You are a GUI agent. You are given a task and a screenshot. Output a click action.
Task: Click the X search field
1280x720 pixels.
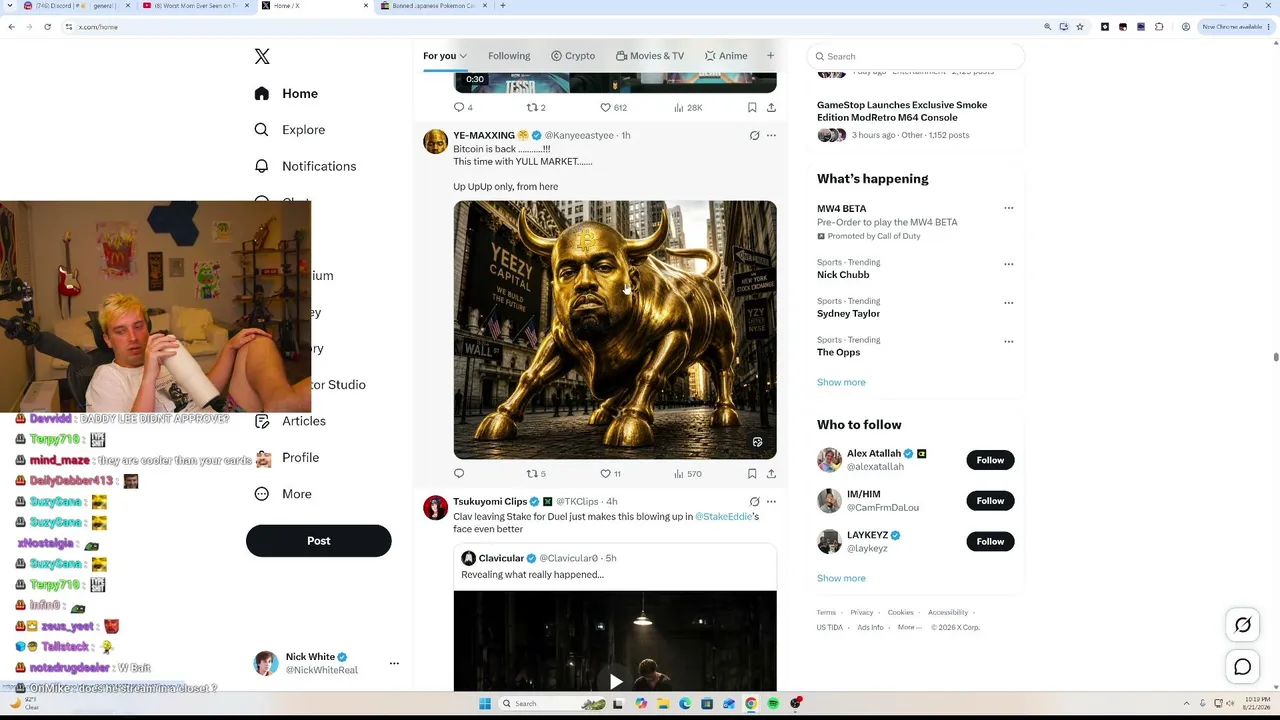[915, 57]
